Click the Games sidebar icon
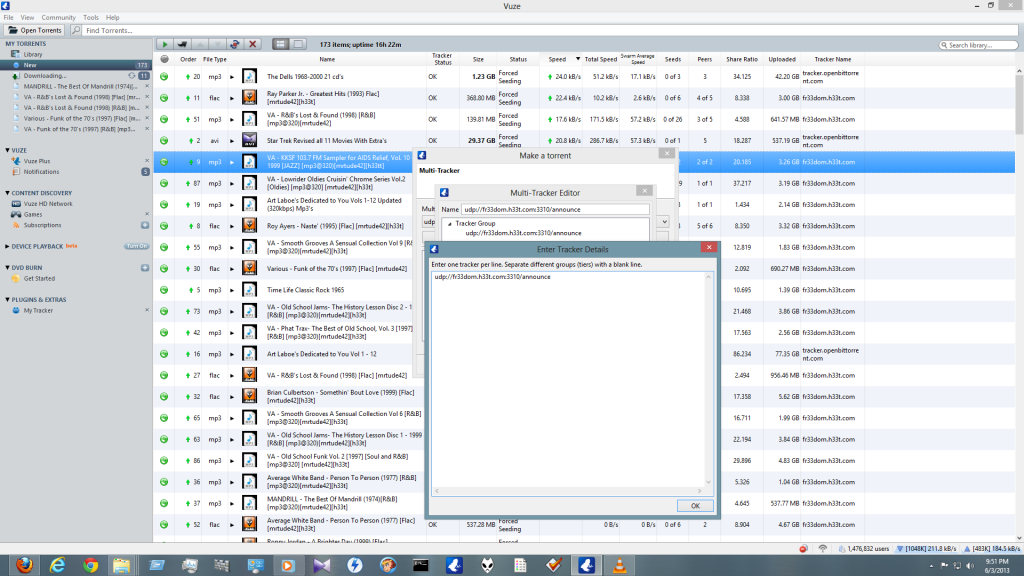Image resolution: width=1024 pixels, height=576 pixels. 16,214
